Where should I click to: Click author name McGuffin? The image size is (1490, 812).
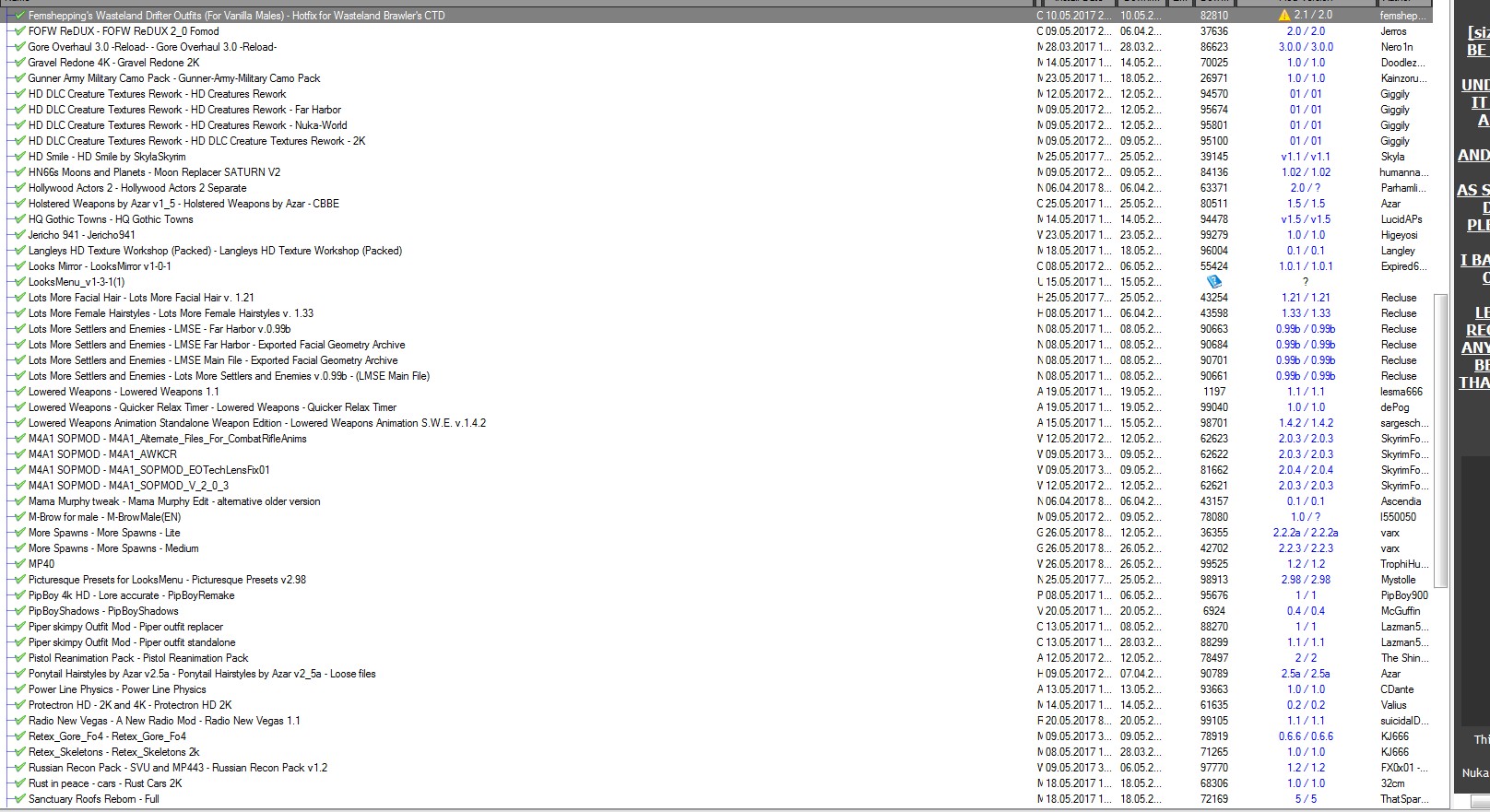click(x=1401, y=611)
